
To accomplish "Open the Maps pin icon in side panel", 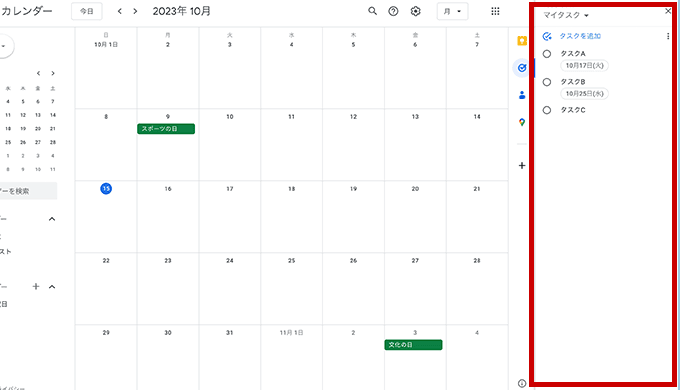I will click(x=522, y=122).
